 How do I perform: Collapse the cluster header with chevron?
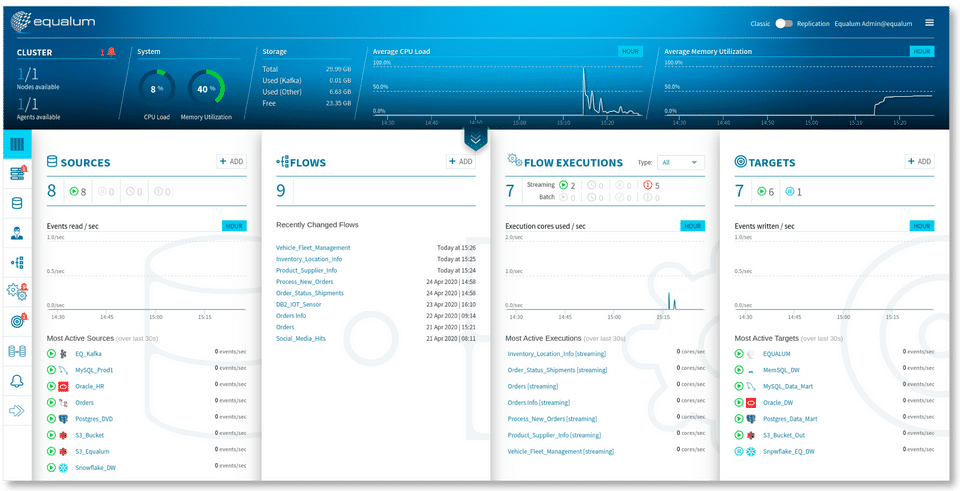(x=476, y=140)
